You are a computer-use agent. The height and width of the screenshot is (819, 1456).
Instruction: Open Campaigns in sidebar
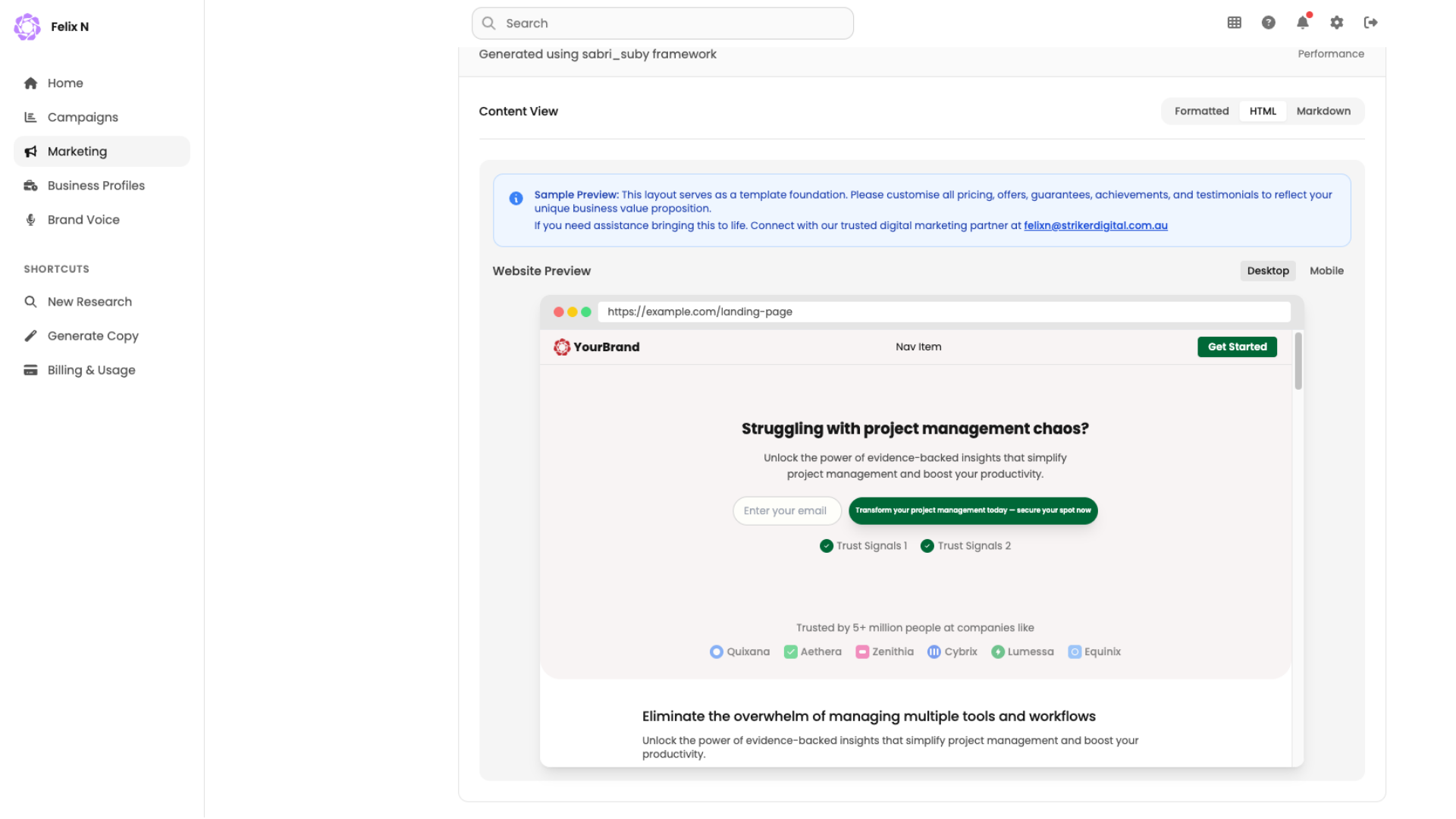click(83, 118)
